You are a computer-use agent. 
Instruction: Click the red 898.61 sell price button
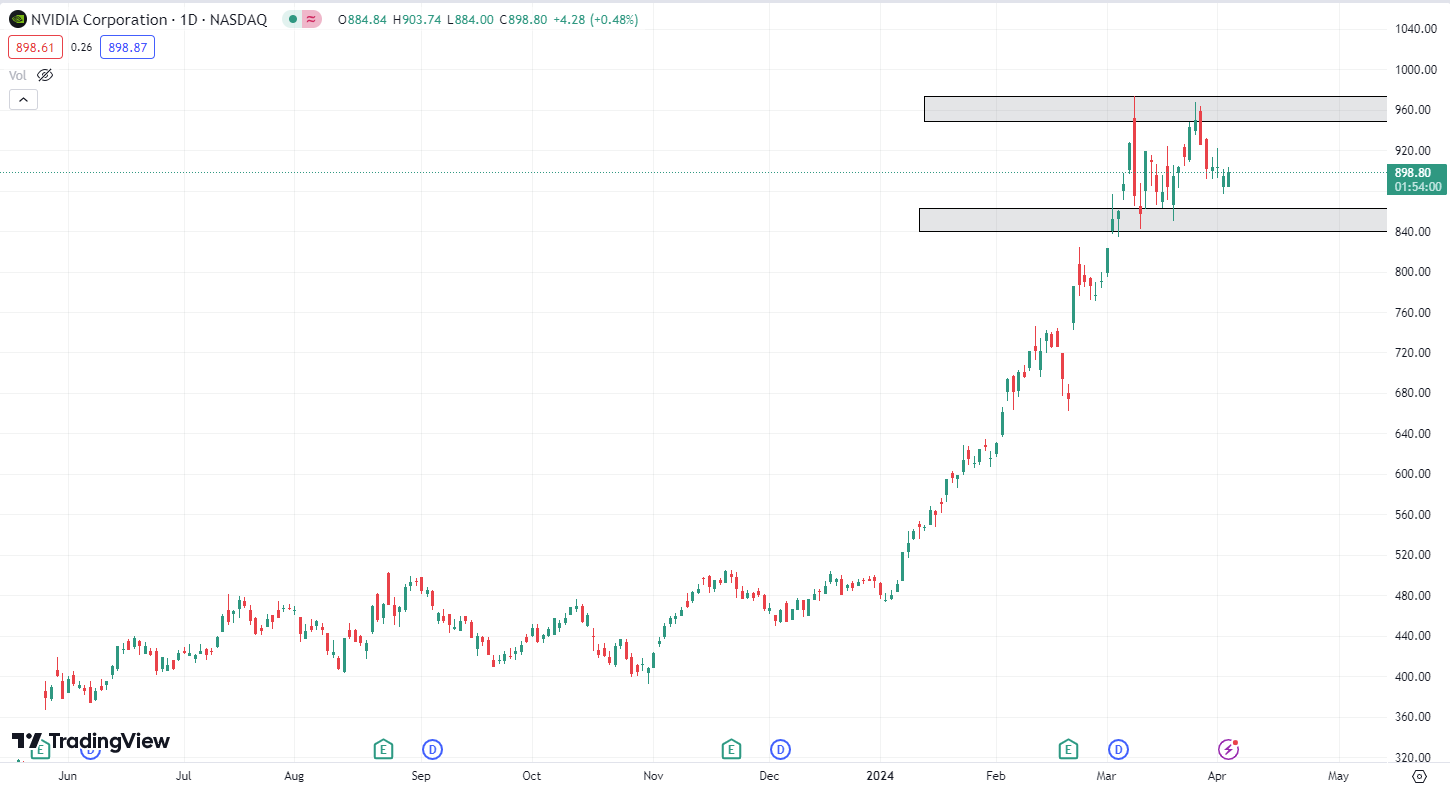point(35,47)
